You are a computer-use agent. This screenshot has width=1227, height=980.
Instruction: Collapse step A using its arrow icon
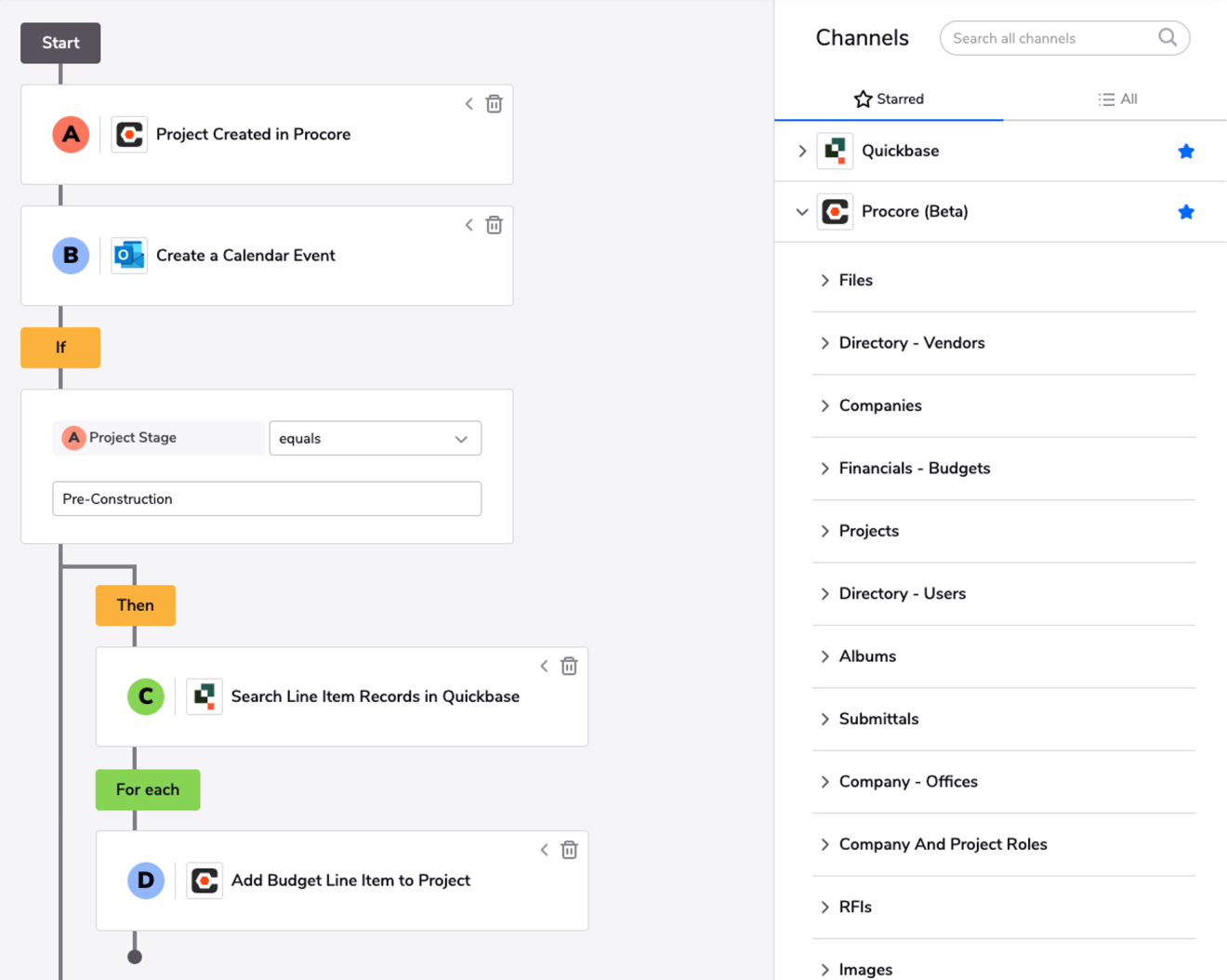[468, 104]
